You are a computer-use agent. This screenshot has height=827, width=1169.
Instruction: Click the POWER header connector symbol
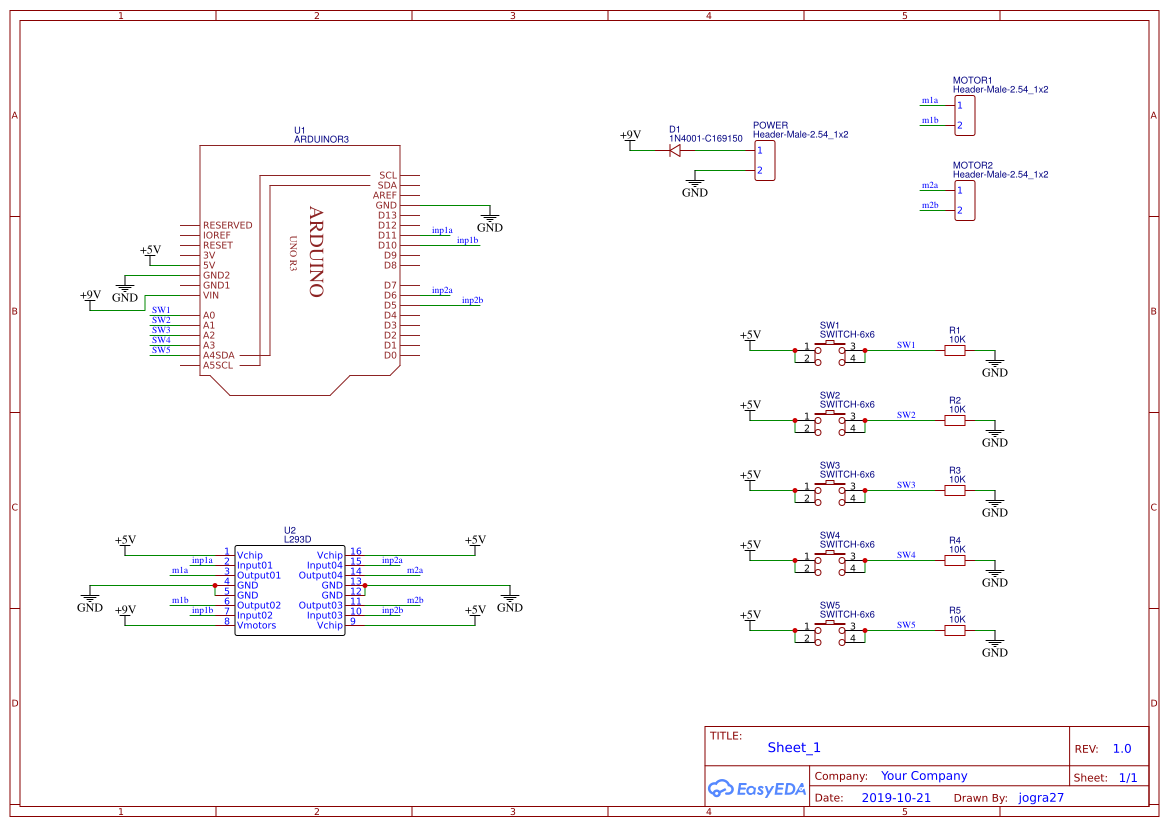(763, 161)
